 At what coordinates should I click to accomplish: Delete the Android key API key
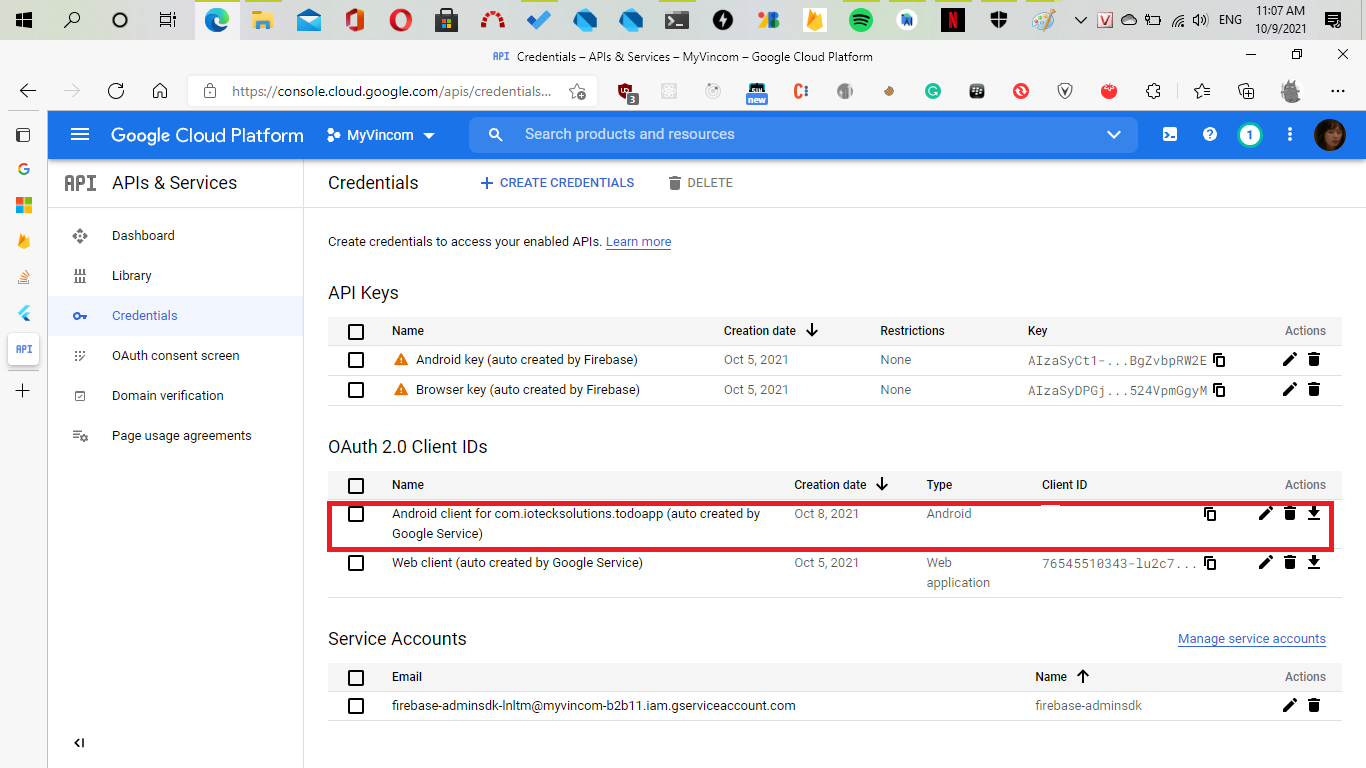(x=1314, y=360)
